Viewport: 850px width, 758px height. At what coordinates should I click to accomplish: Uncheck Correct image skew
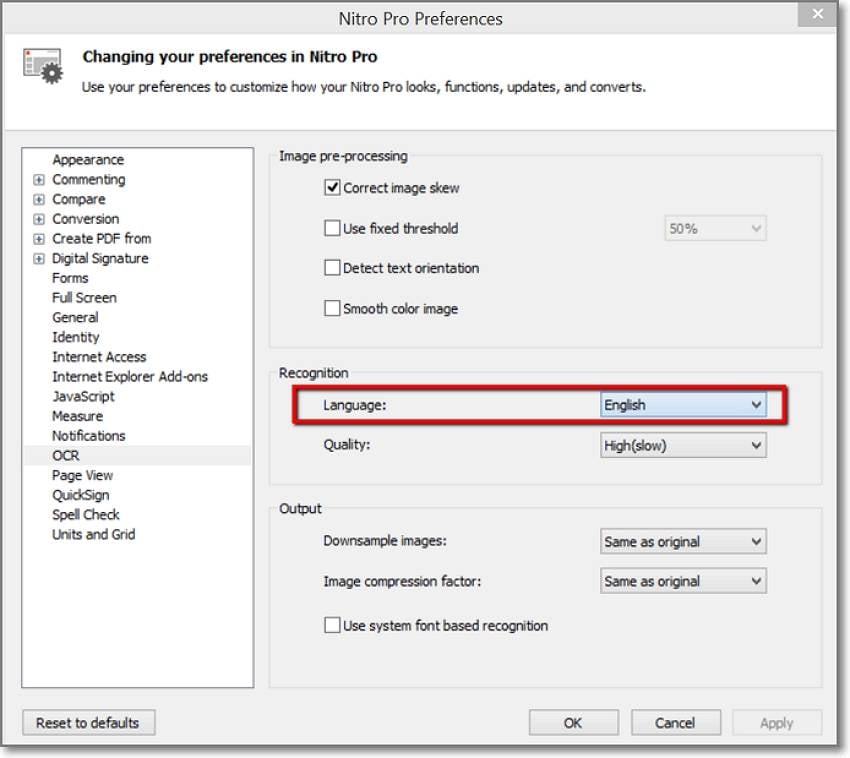(x=332, y=188)
